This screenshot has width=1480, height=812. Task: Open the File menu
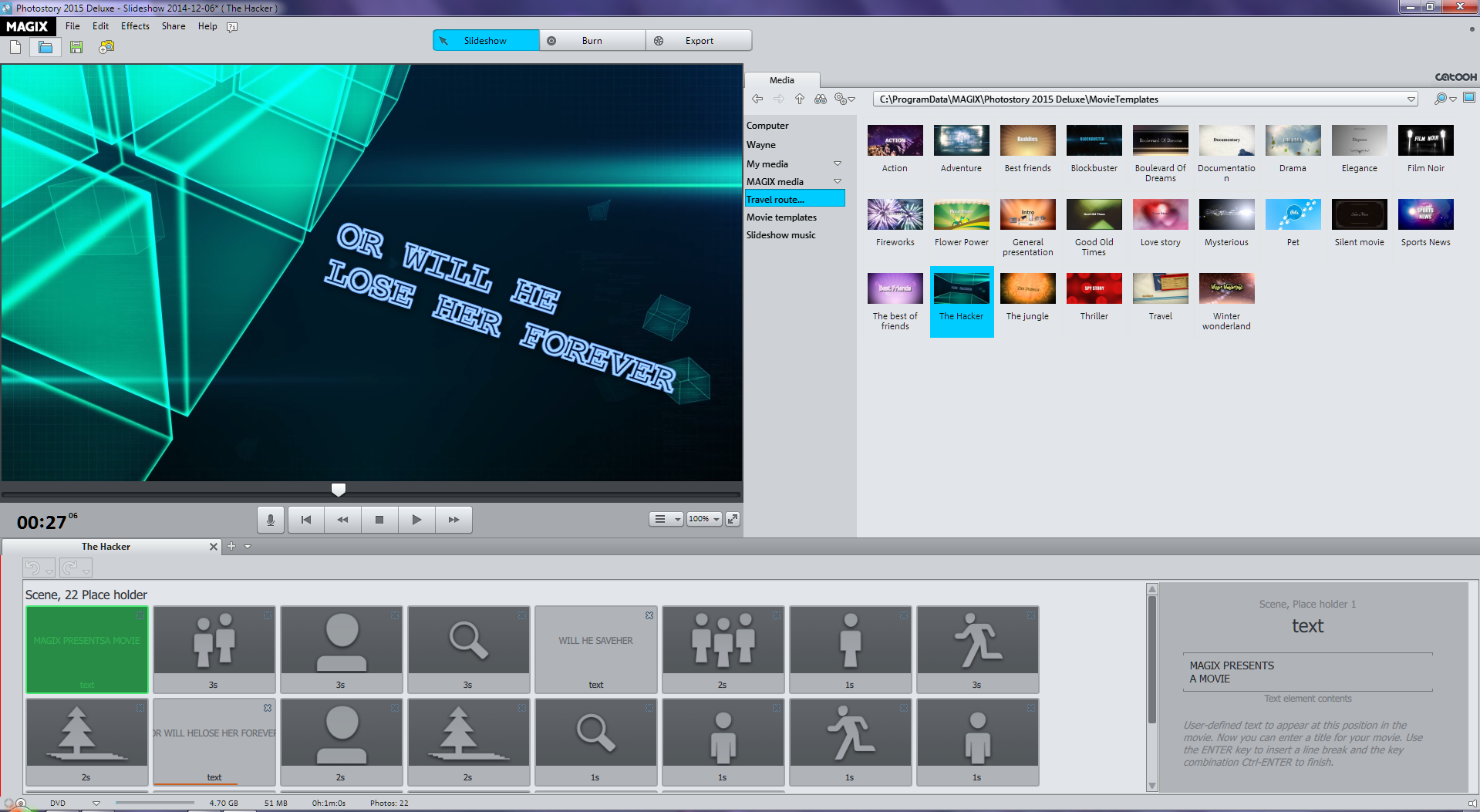coord(72,26)
